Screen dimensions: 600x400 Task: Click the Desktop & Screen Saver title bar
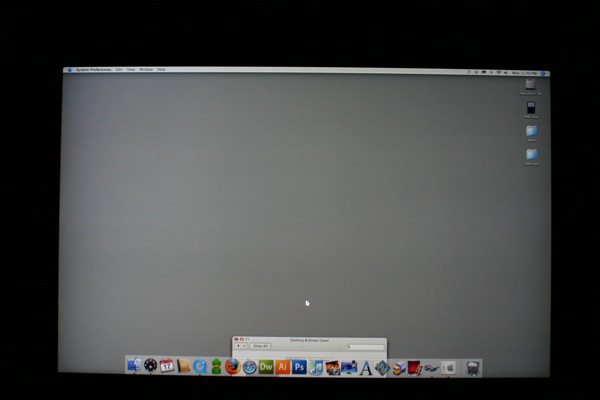[x=309, y=340]
